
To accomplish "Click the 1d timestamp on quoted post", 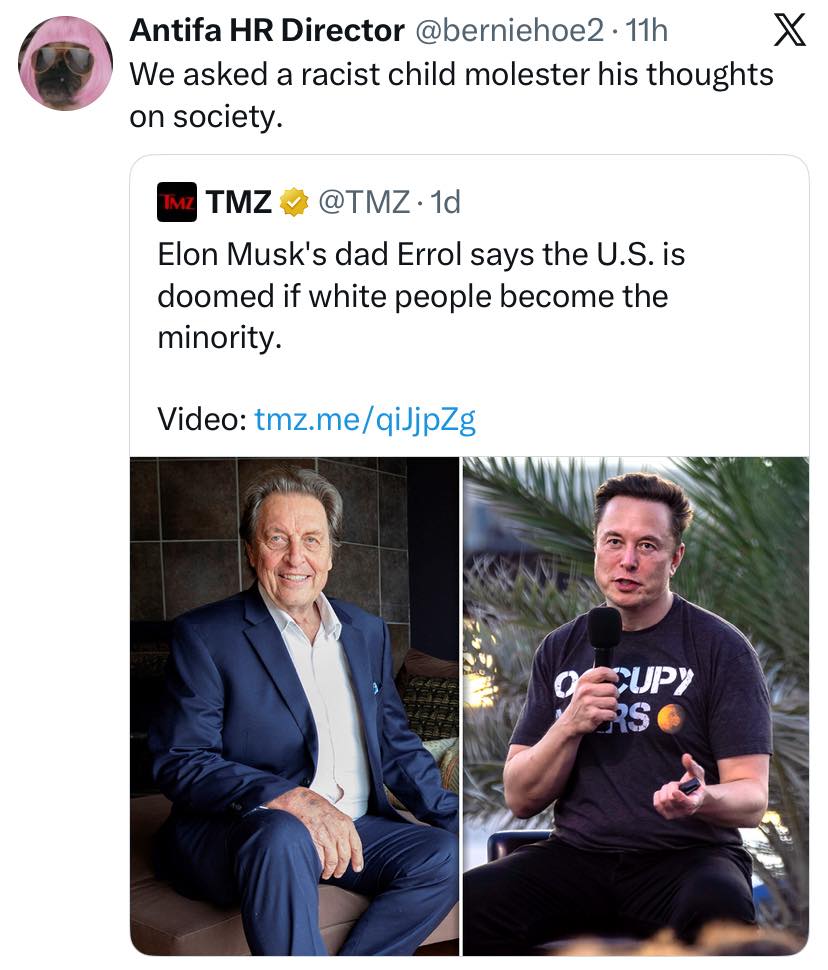I will 441,202.
